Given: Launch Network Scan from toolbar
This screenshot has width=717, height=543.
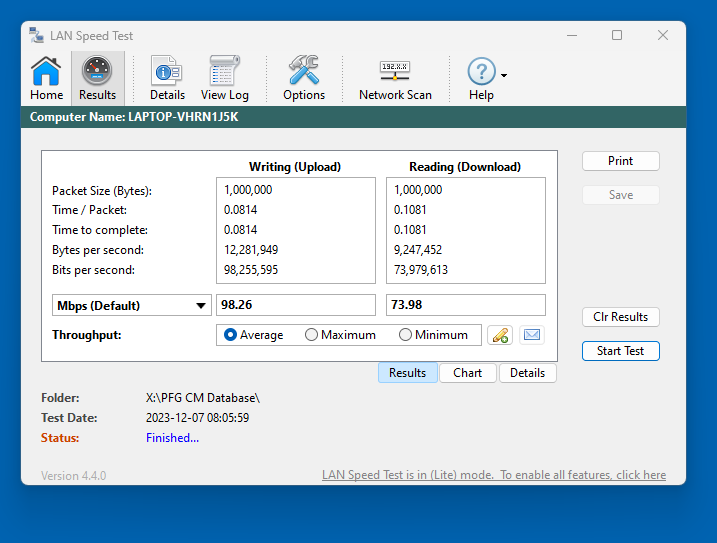Looking at the screenshot, I should point(395,78).
